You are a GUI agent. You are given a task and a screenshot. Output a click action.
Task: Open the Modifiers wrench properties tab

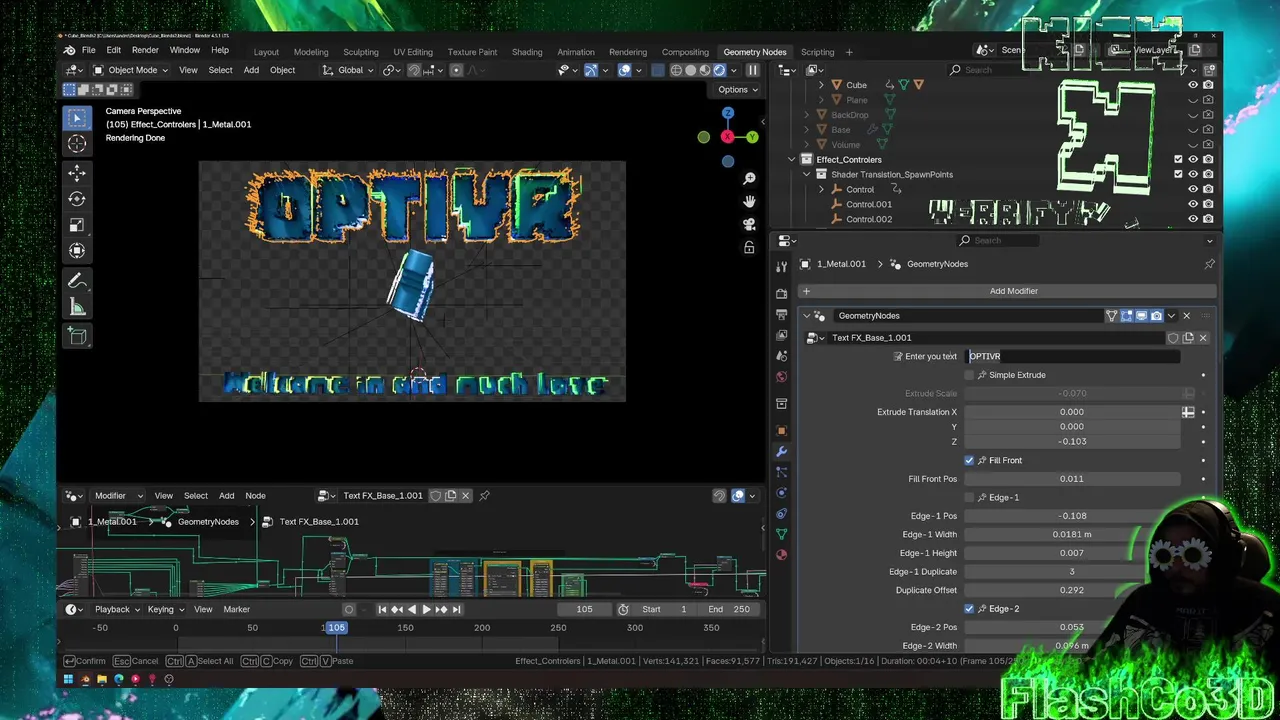click(x=781, y=452)
